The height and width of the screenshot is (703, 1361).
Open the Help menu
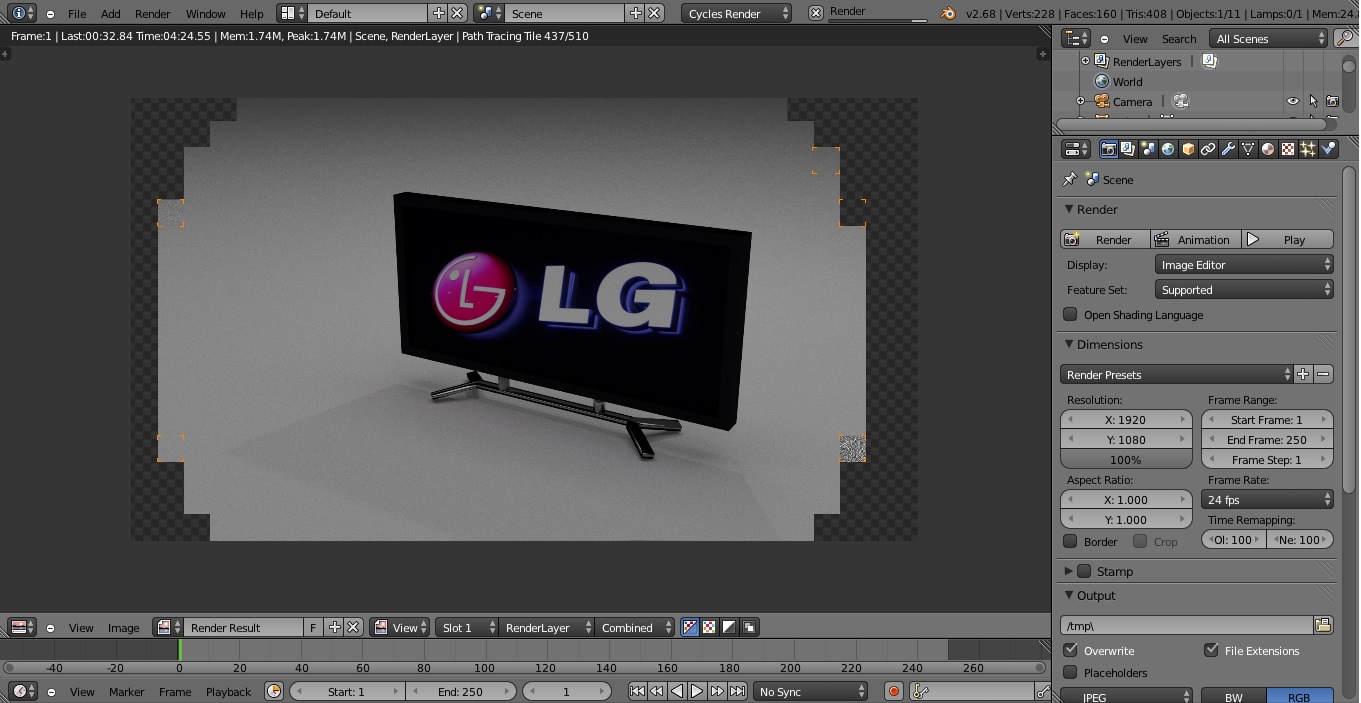pos(252,13)
